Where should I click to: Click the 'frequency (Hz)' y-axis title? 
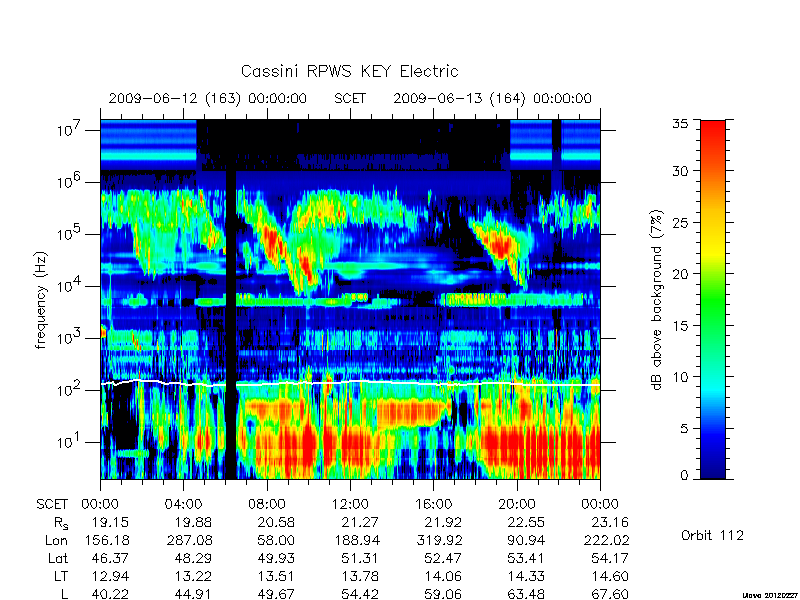click(x=41, y=300)
